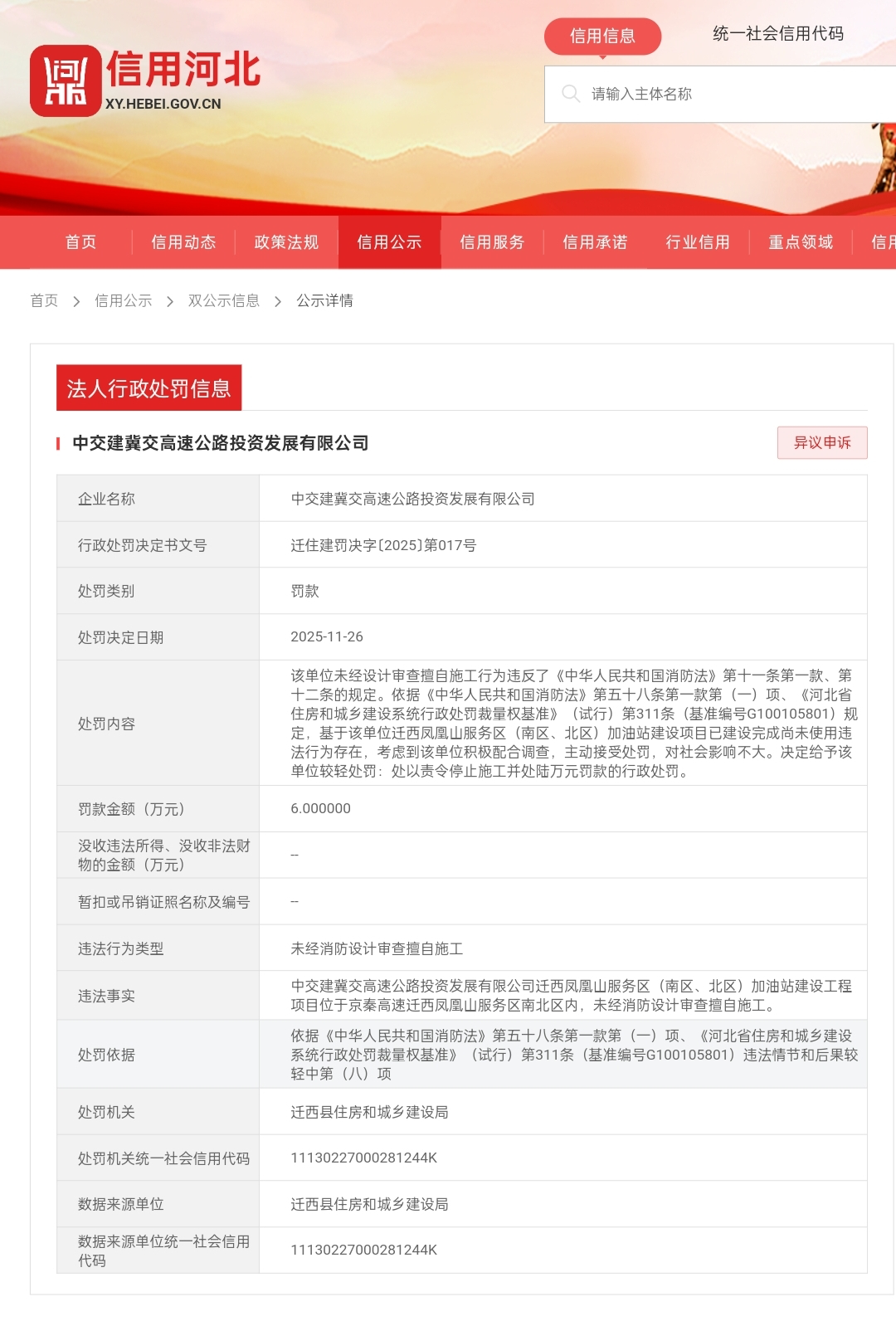Screen dimensions: 896x1326
Task: Click the 信用公示 breadcrumb link
Action: click(x=123, y=300)
